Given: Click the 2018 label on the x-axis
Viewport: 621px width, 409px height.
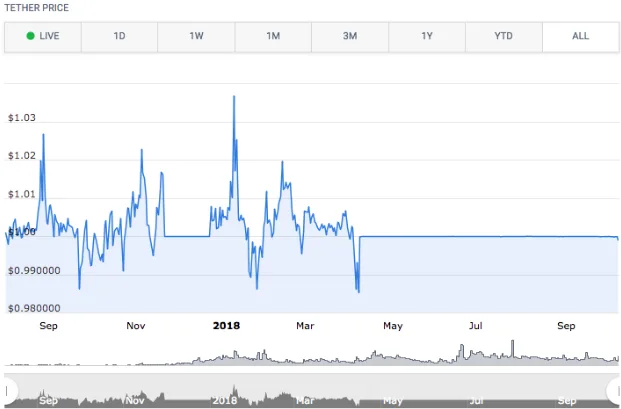Looking at the screenshot, I should (228, 325).
